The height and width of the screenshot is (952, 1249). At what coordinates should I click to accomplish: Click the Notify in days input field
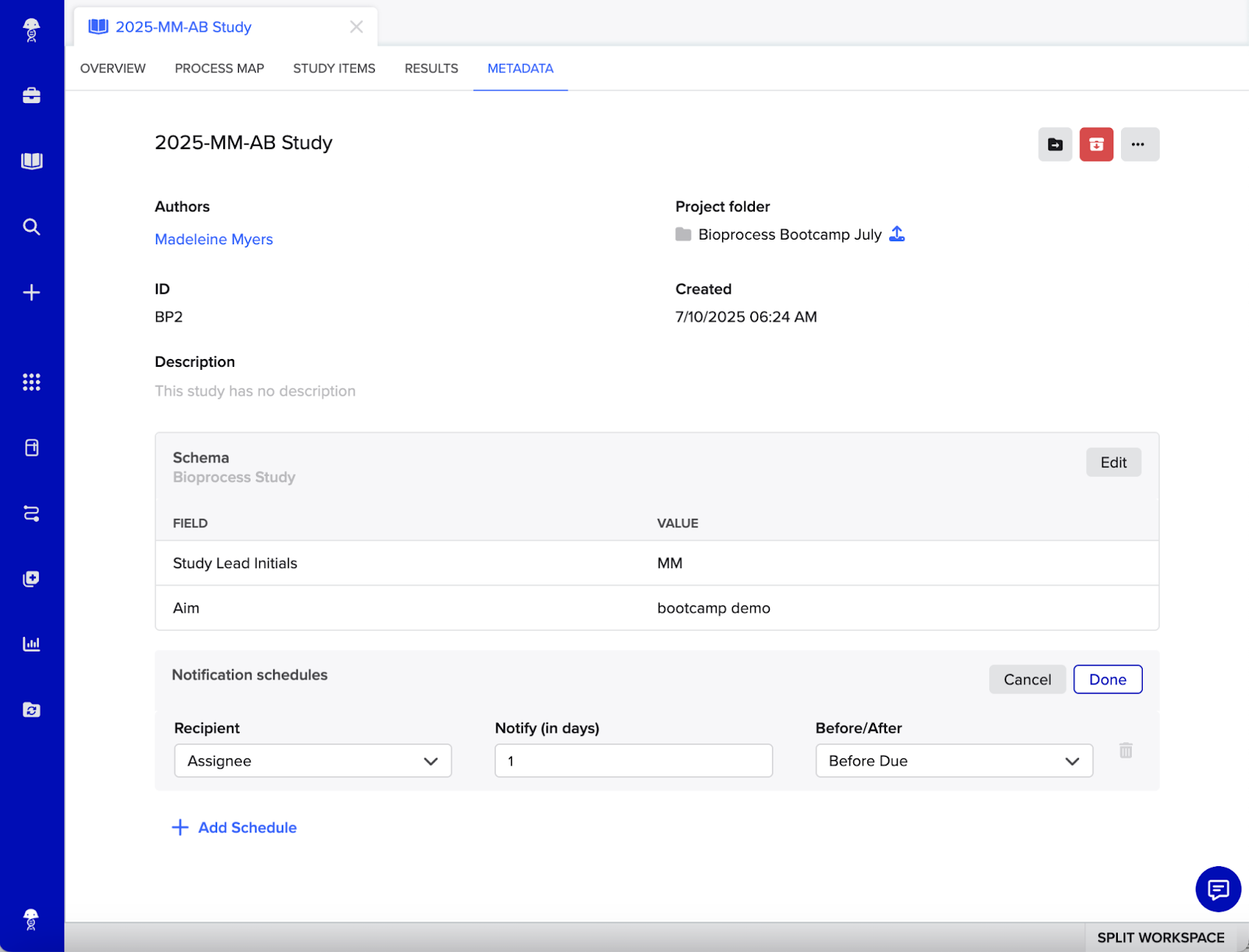click(633, 761)
